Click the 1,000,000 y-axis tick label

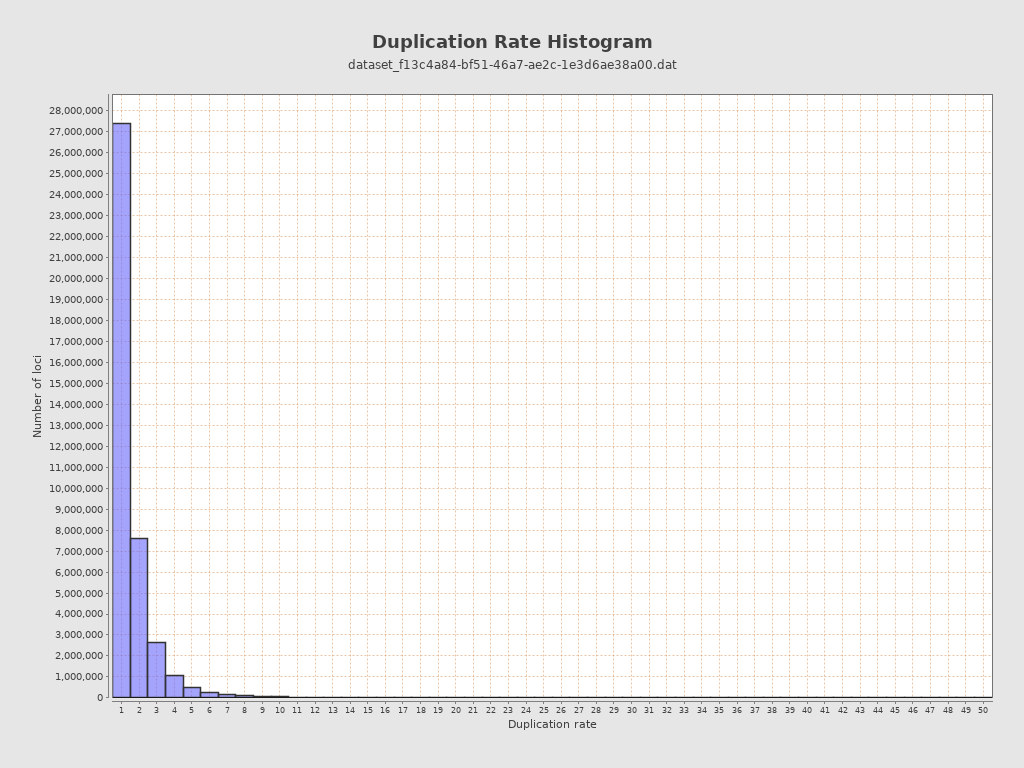[x=79, y=677]
